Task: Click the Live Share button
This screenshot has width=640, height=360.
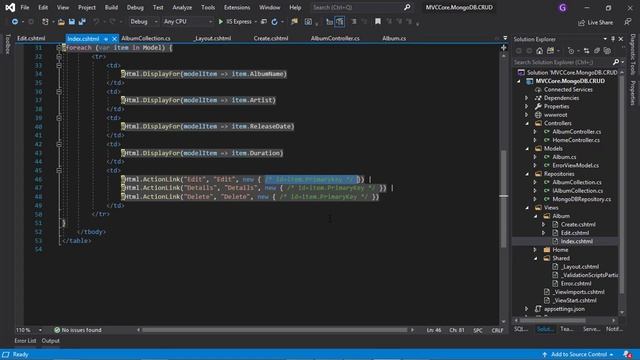Action: coord(596,22)
